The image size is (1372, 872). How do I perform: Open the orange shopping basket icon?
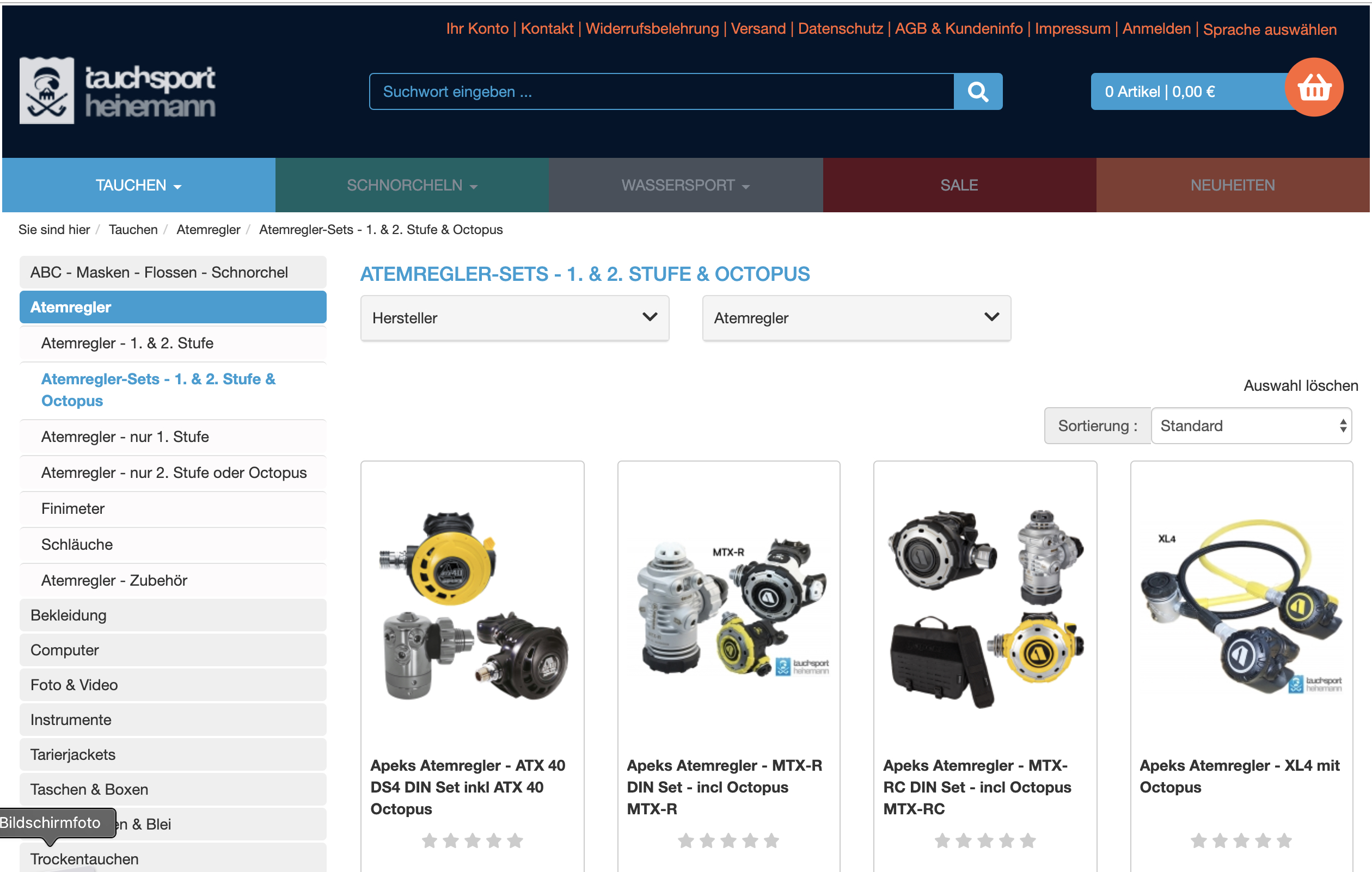[x=1313, y=88]
